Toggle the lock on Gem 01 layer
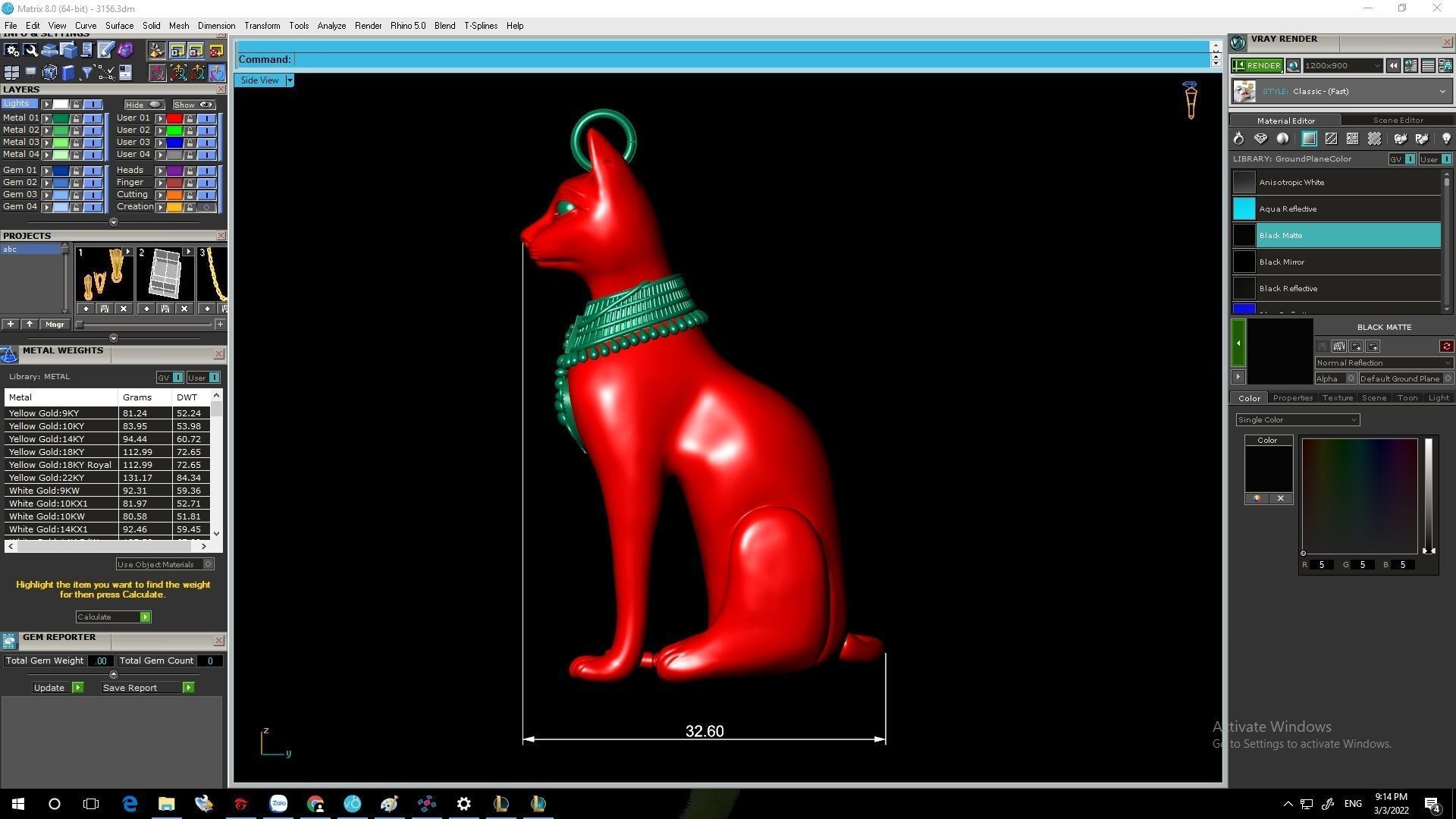 point(77,171)
